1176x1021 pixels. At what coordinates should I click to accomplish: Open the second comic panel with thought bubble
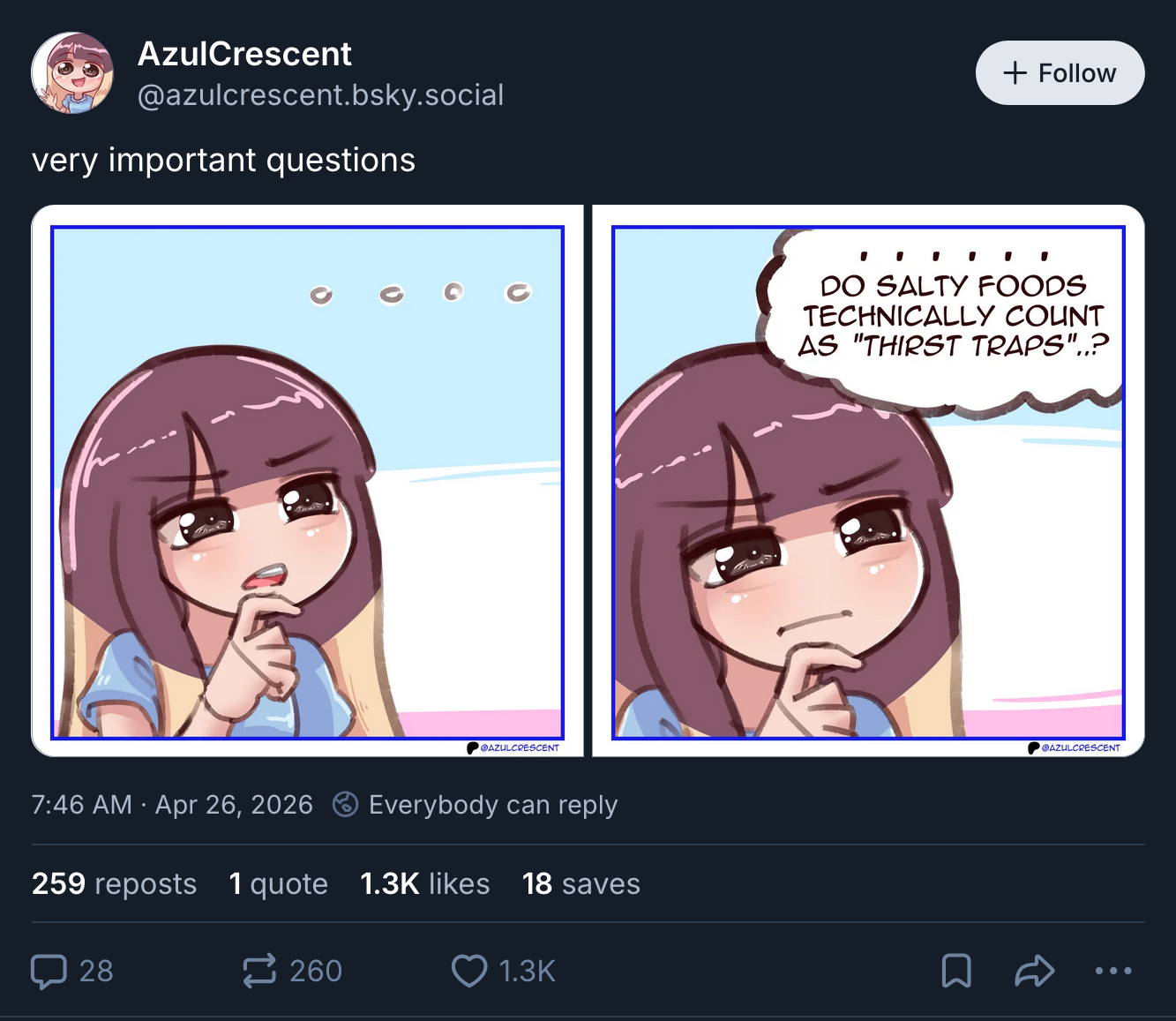[x=868, y=482]
